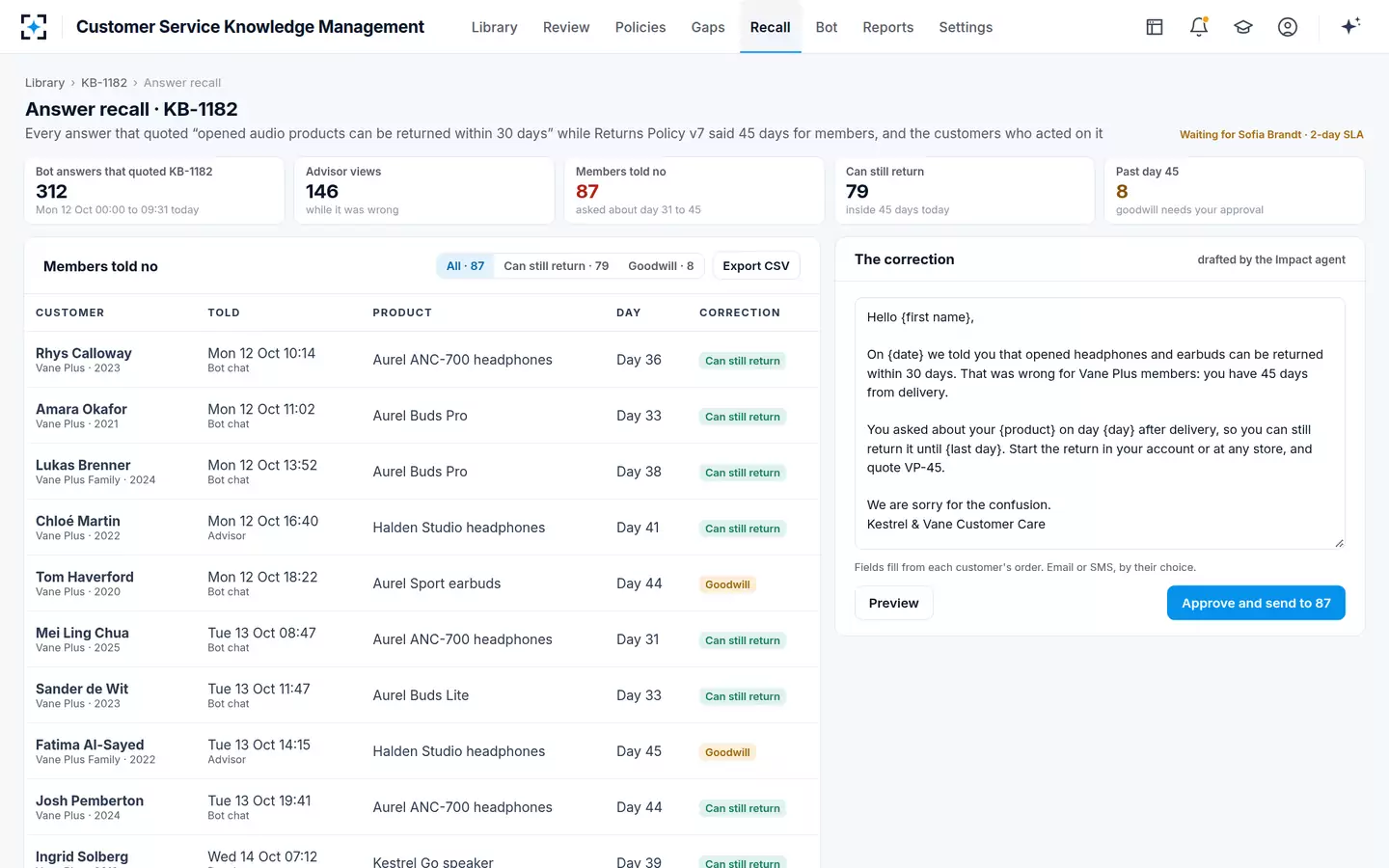Viewport: 1389px width, 868px height.
Task: Filter list to Can still return · 79
Action: click(x=557, y=266)
